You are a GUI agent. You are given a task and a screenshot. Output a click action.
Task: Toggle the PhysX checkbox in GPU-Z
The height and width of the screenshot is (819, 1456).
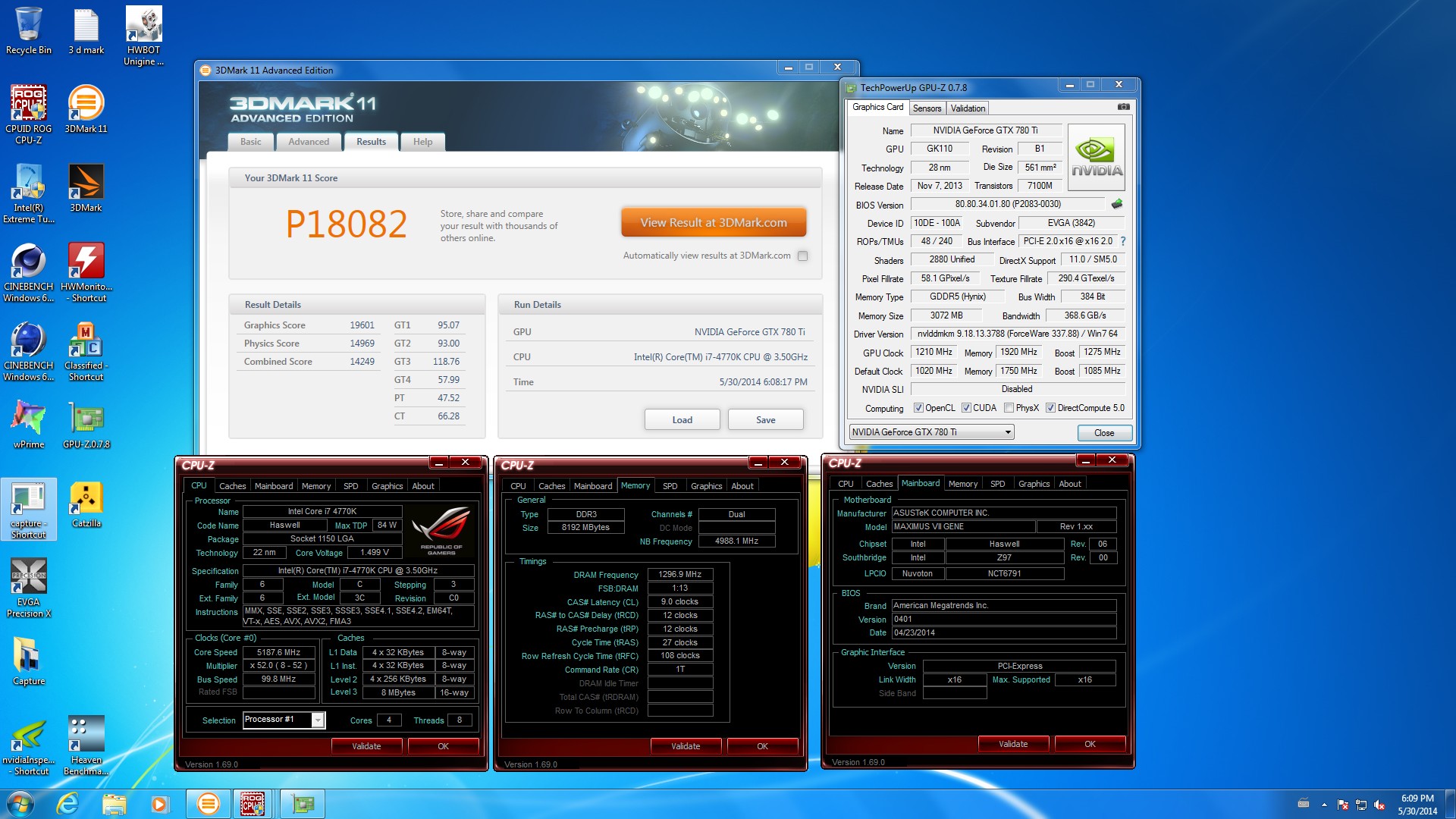[1009, 408]
